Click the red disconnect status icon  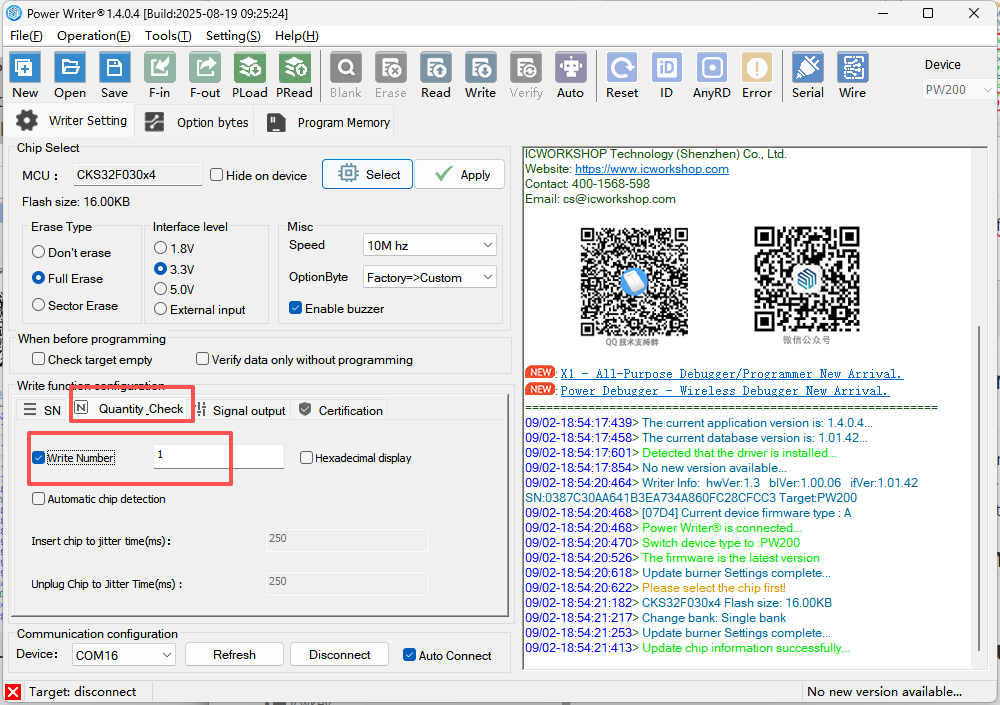click(x=13, y=692)
